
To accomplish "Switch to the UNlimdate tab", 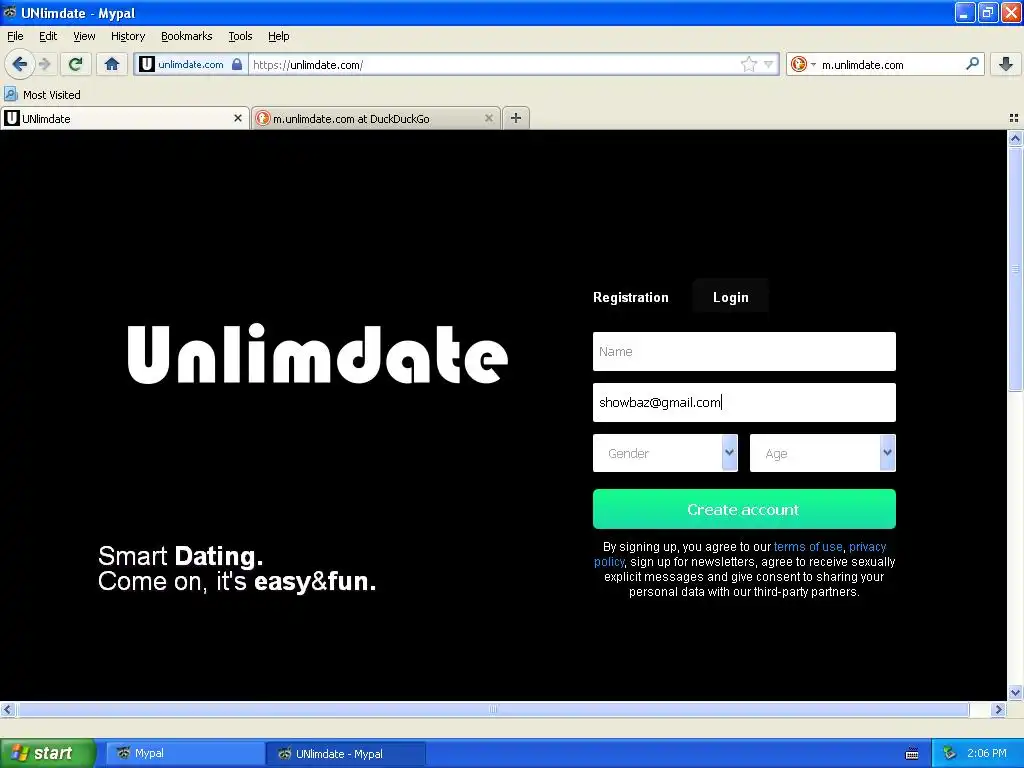I will pyautogui.click(x=125, y=118).
